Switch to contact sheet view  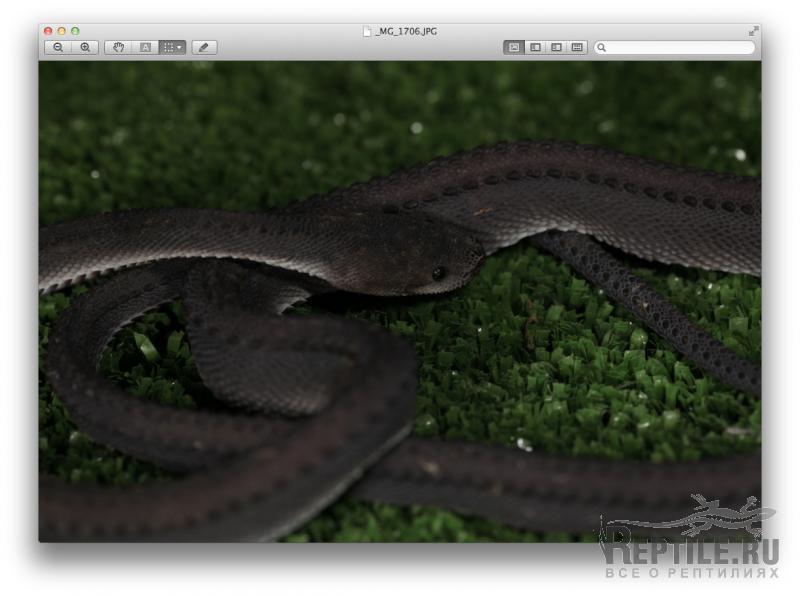pos(577,47)
